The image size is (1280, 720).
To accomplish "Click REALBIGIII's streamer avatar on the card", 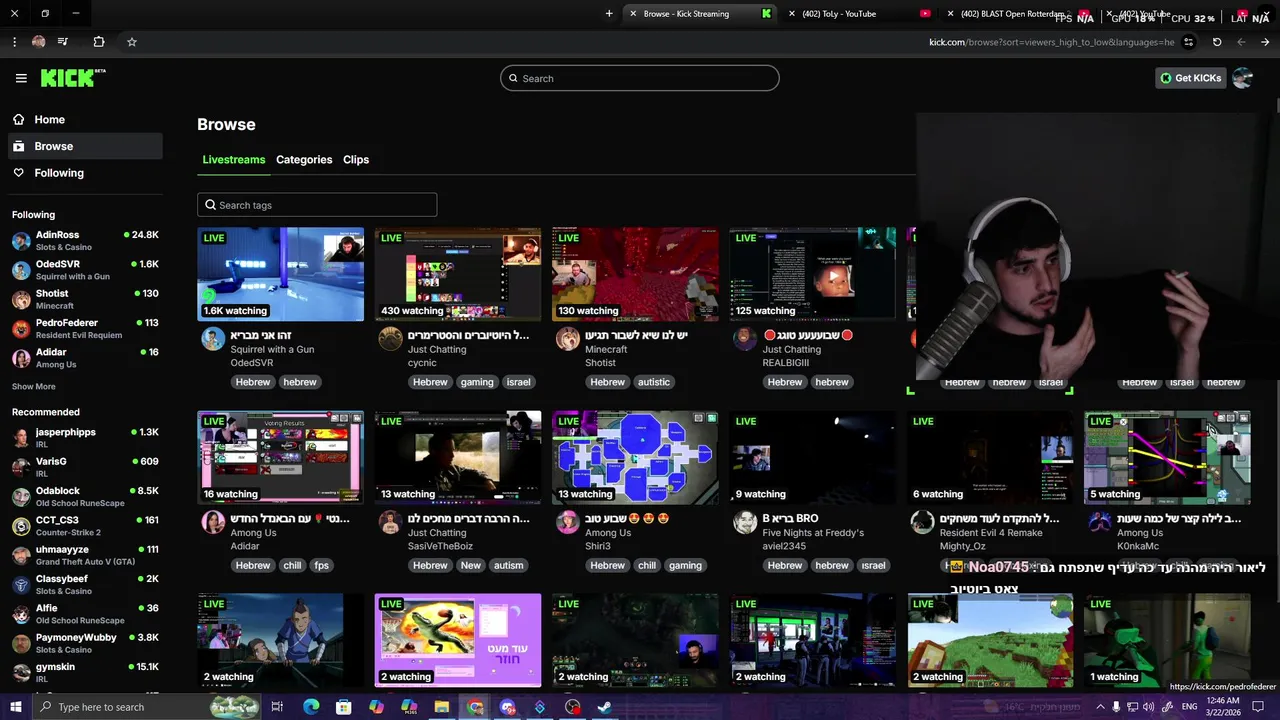I will [x=745, y=338].
